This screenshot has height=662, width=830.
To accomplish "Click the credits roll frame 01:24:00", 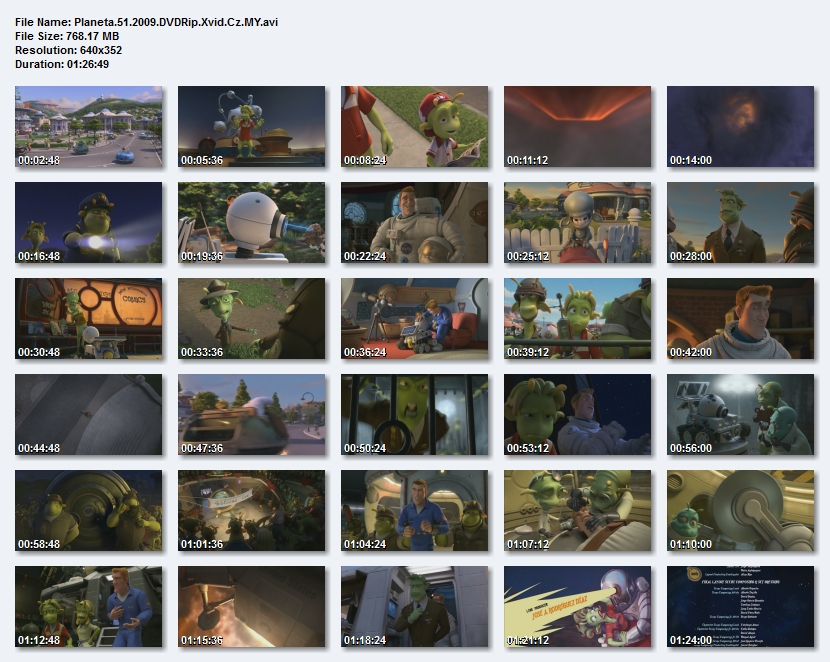I will click(741, 606).
